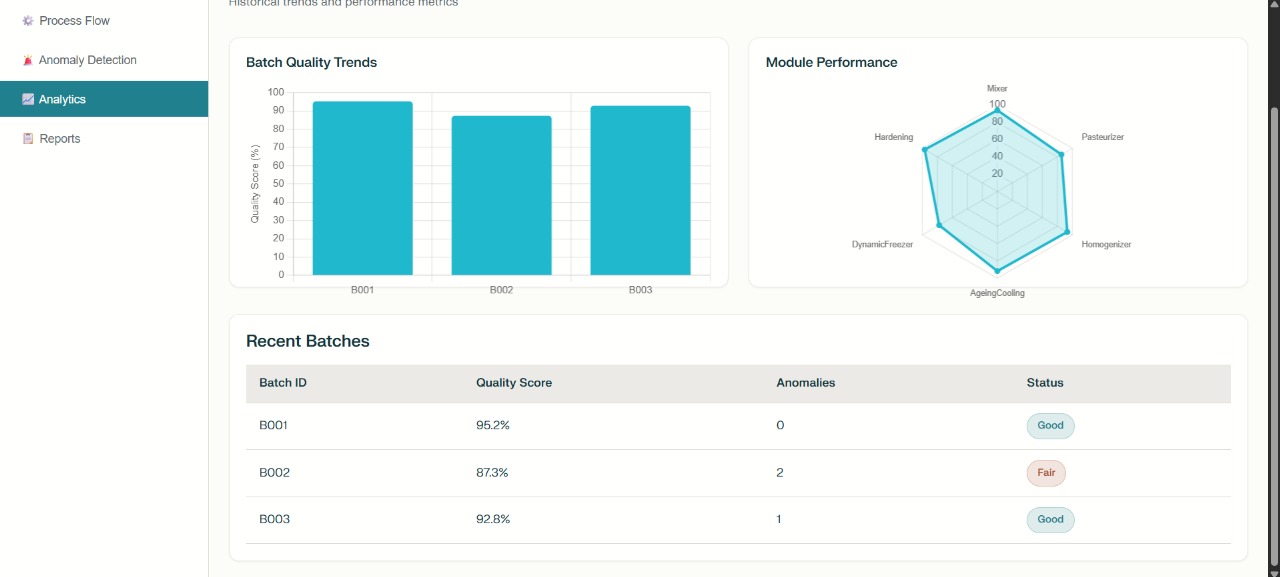
Task: Click the Good badge next to B001
Action: point(1050,425)
